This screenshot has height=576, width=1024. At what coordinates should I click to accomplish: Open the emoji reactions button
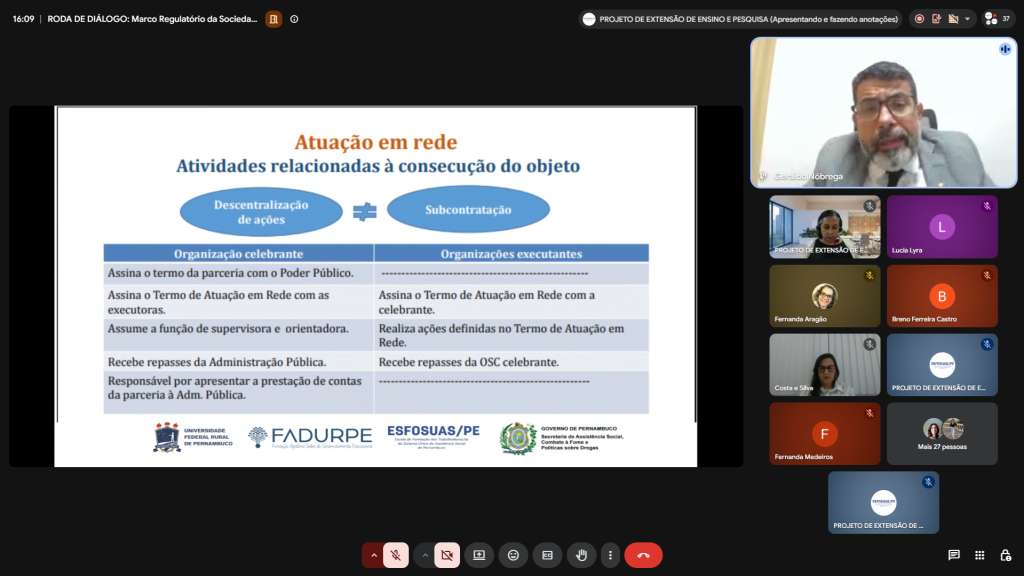pyautogui.click(x=513, y=555)
